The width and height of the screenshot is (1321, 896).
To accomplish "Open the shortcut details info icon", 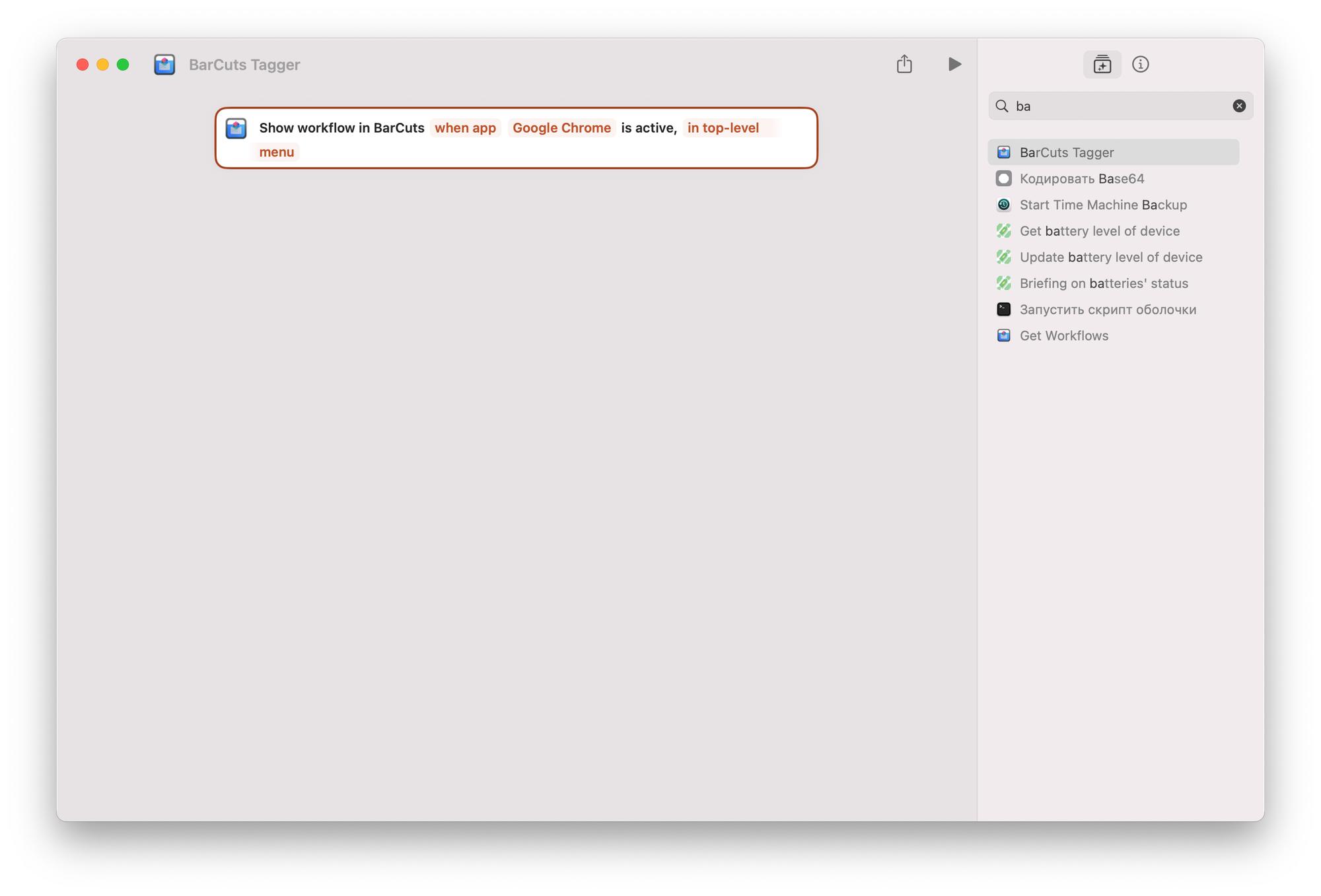I will (x=1140, y=64).
